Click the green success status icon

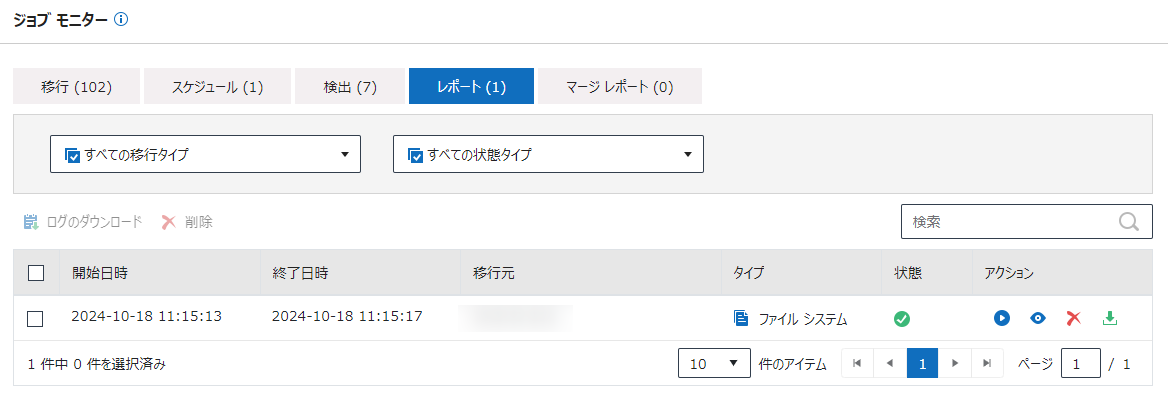click(x=902, y=319)
